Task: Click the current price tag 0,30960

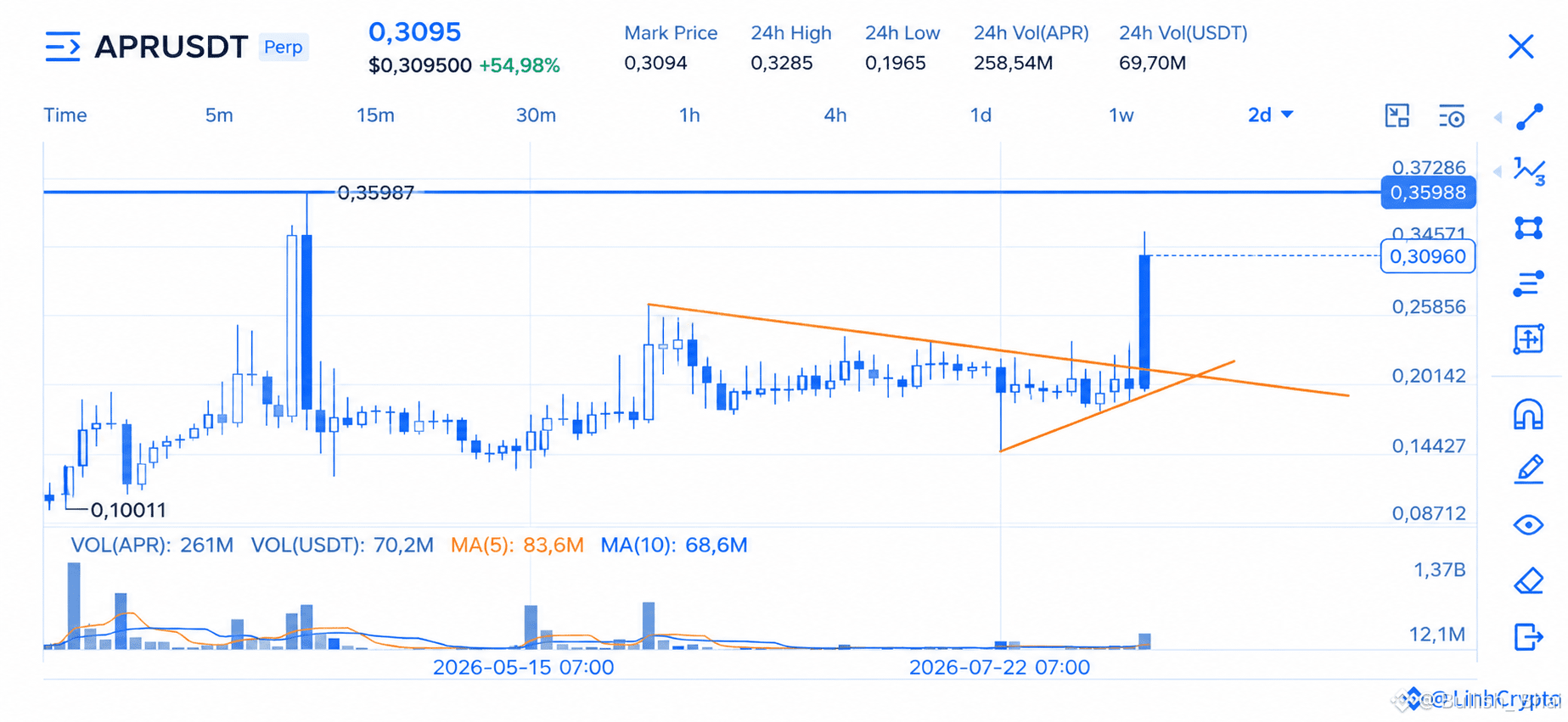Action: 1428,256
